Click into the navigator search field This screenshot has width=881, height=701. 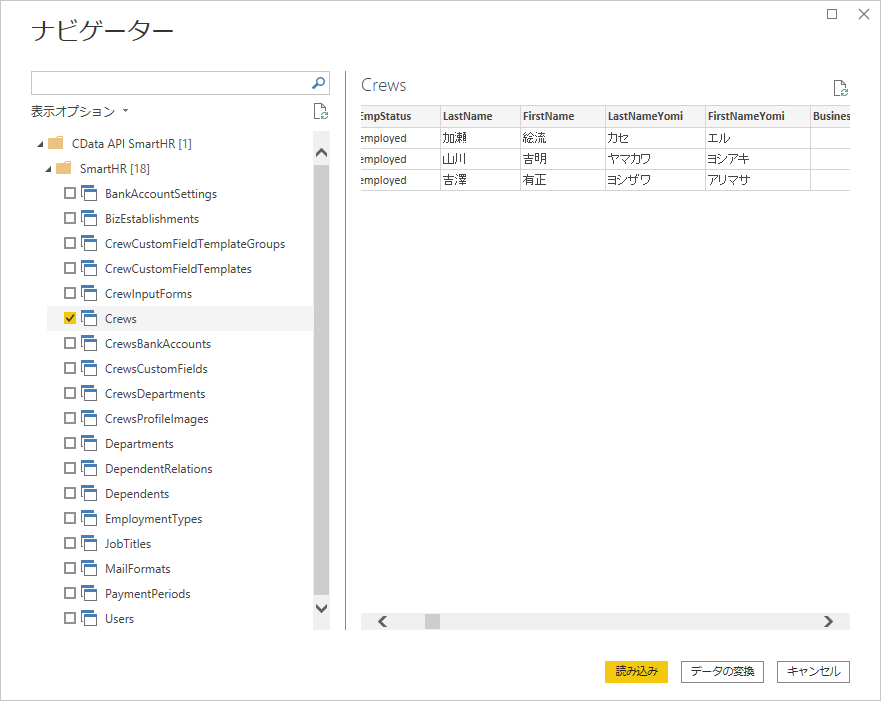[170, 83]
